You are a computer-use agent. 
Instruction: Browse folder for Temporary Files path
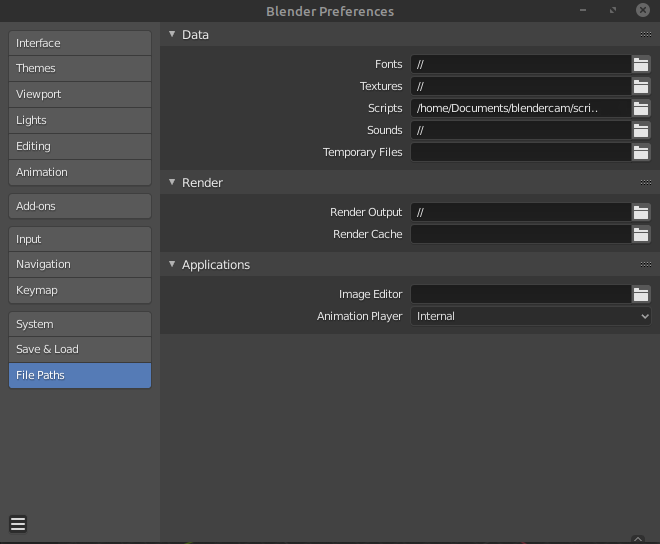[641, 152]
